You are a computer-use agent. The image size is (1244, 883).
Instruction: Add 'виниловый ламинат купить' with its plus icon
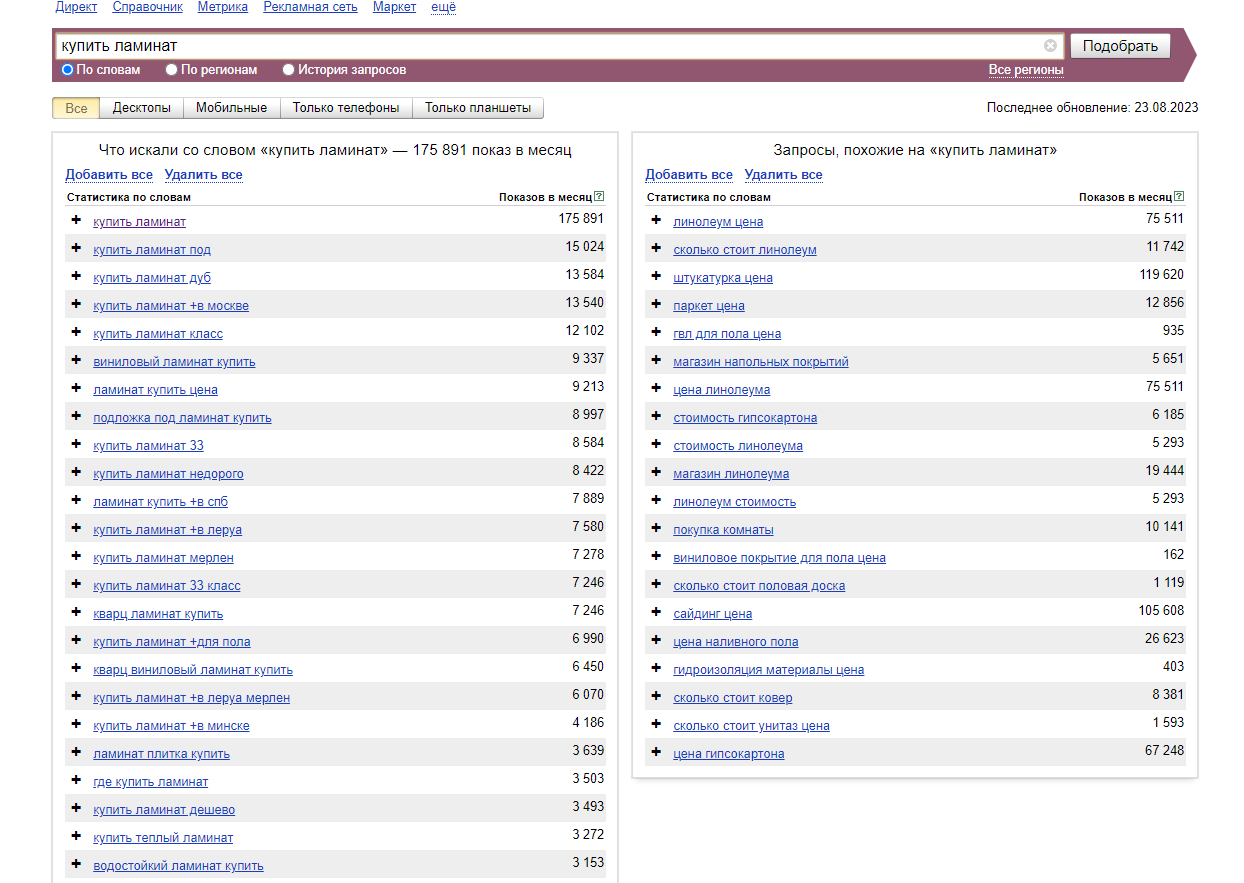click(x=76, y=360)
